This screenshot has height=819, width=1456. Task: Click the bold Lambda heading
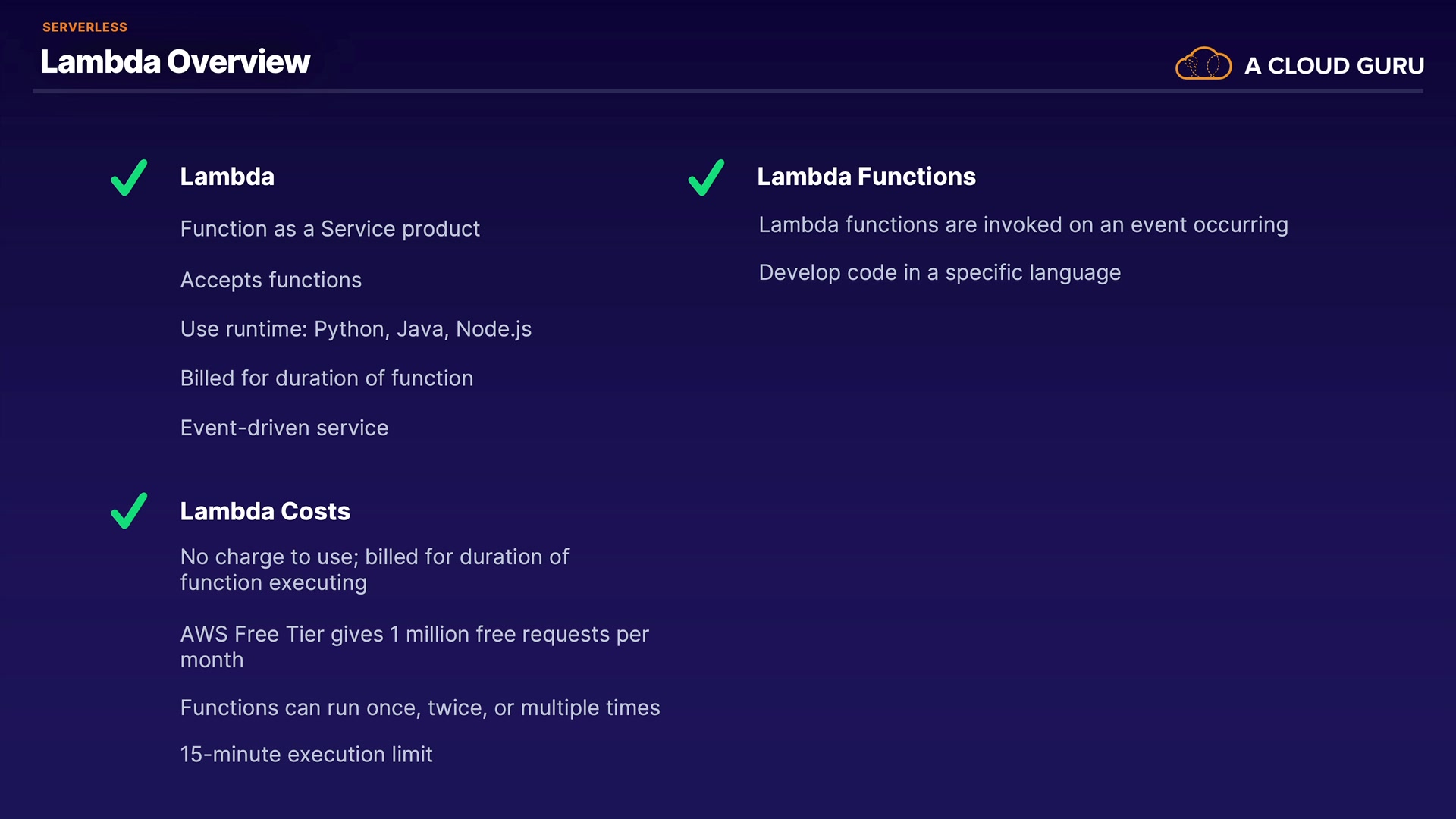[227, 177]
